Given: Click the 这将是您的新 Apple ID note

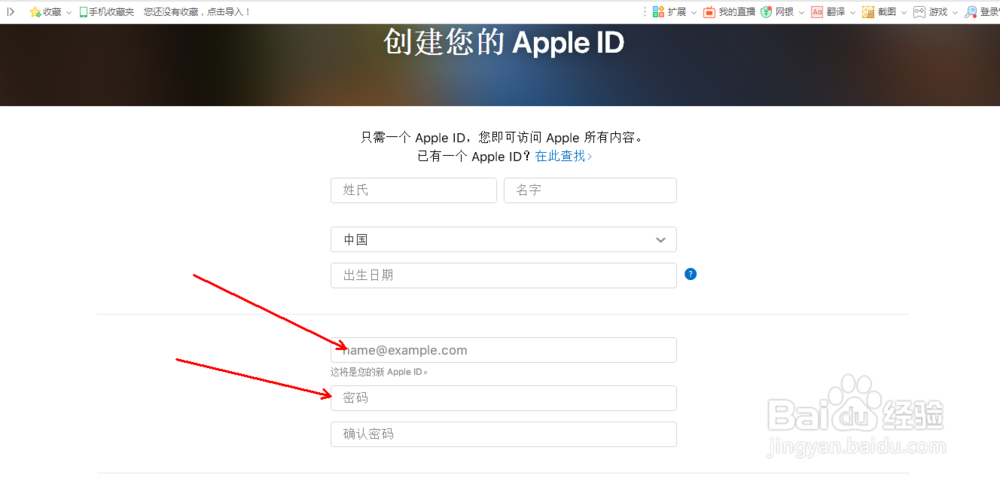Looking at the screenshot, I should point(379,372).
